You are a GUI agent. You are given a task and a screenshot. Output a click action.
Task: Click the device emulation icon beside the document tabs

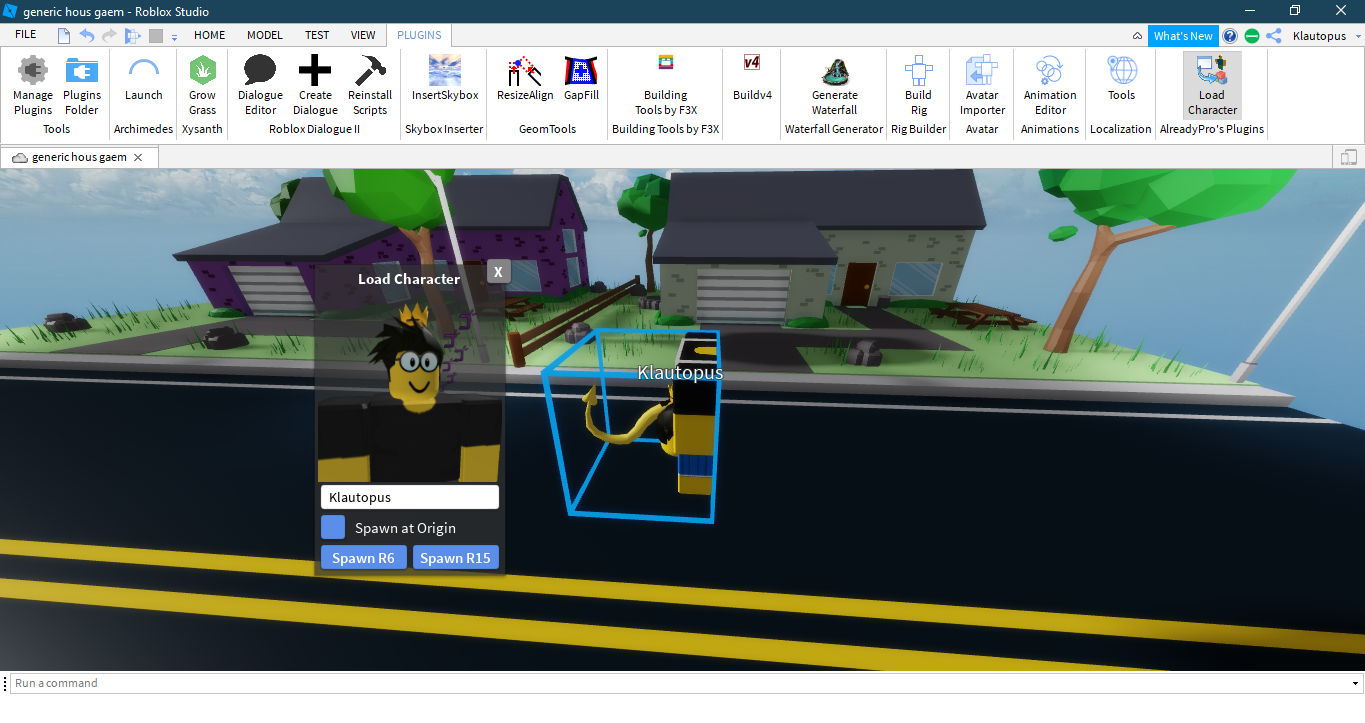pyautogui.click(x=1348, y=157)
